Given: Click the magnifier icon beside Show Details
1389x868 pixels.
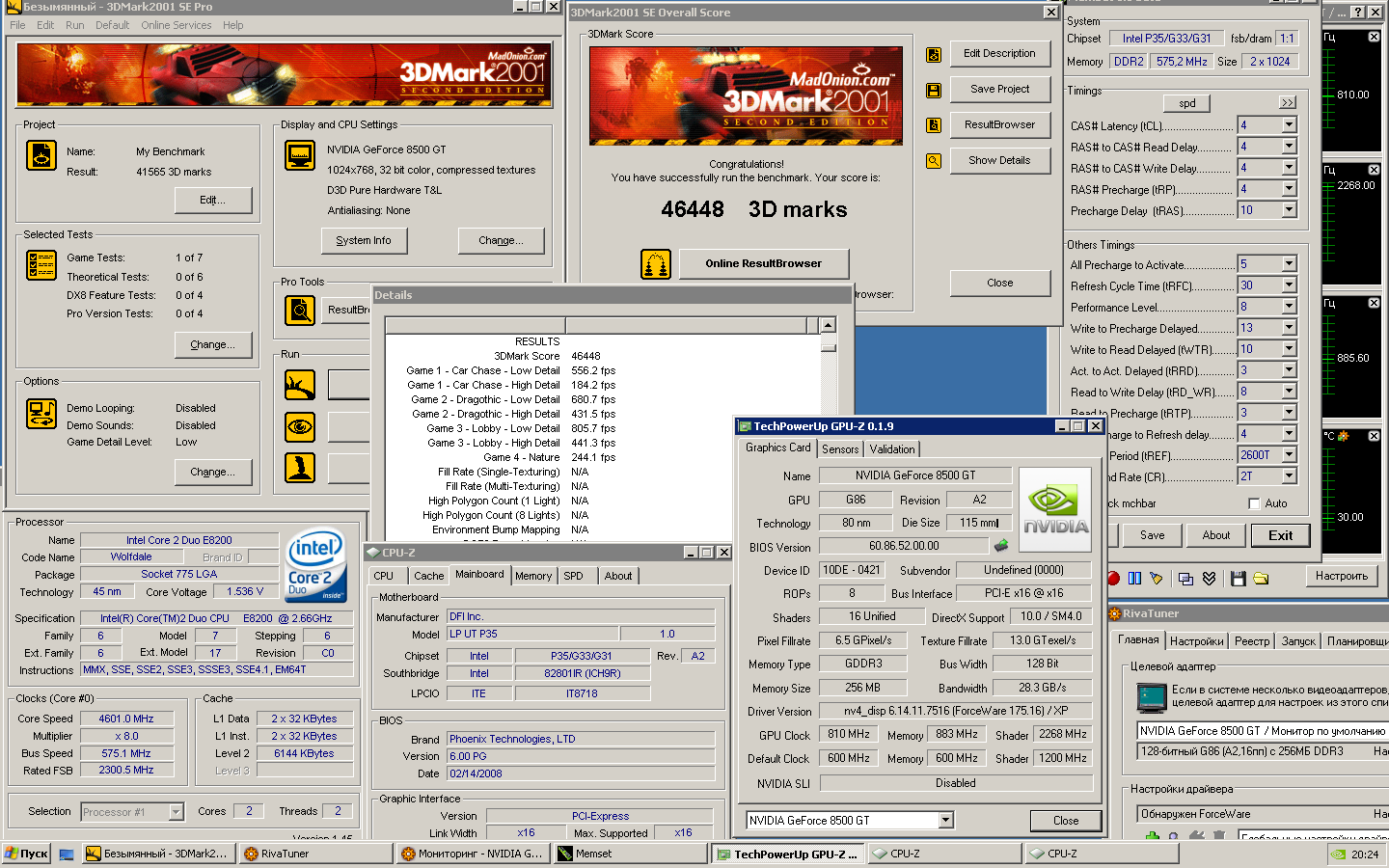Looking at the screenshot, I should (934, 161).
